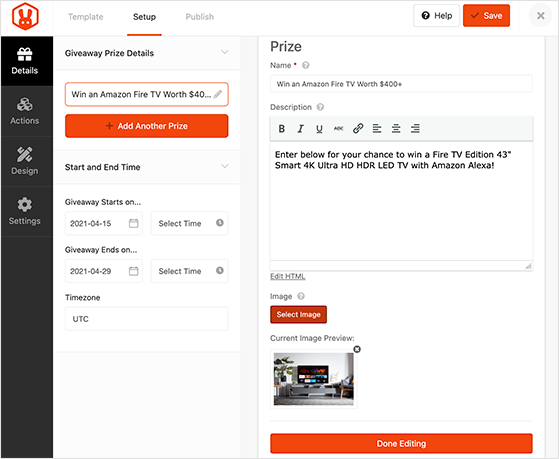Click the Add Another Prize button

[147, 126]
